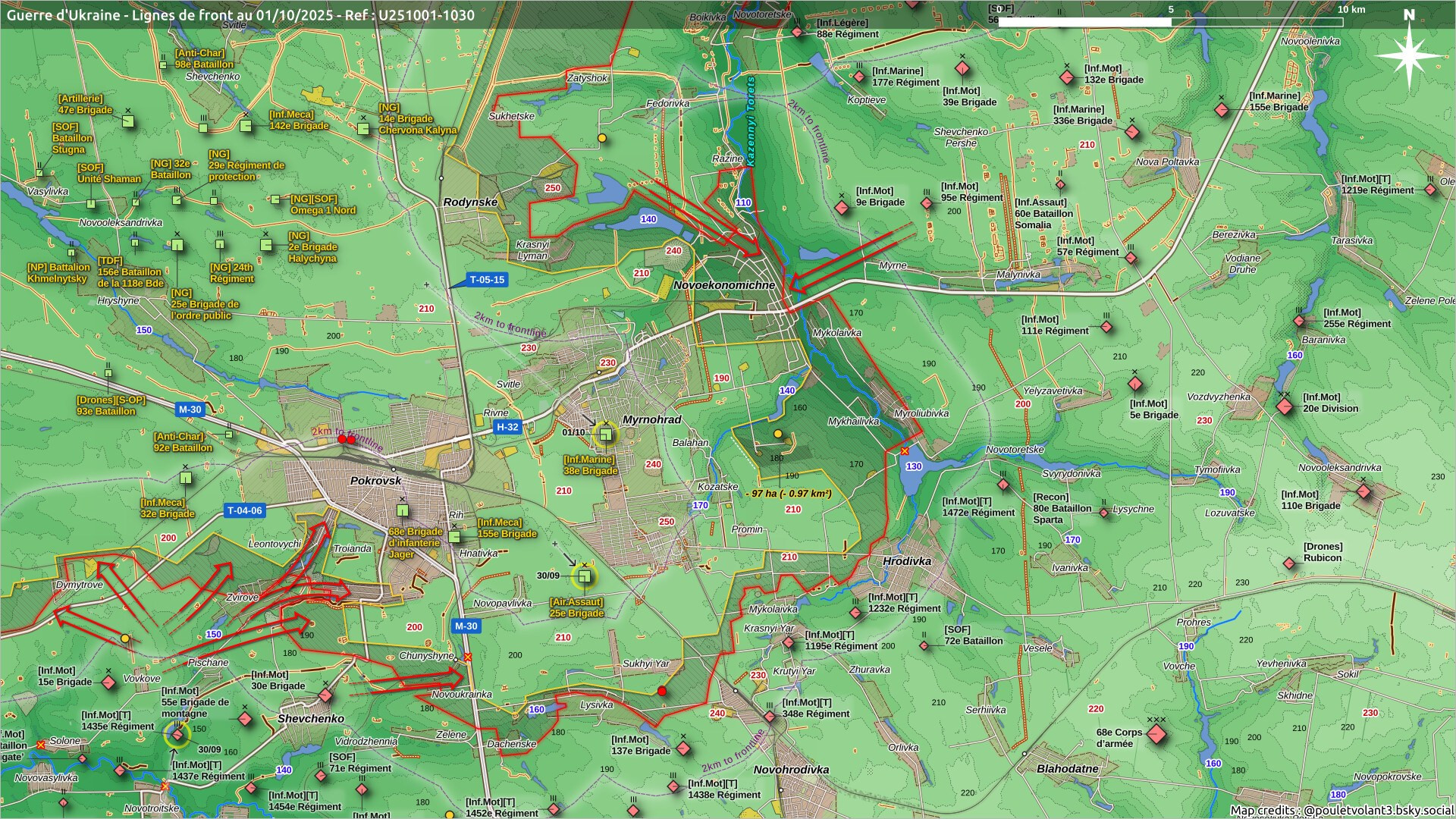This screenshot has height=819, width=1456.
Task: Click the yellow dot south of Zatyshok
Action: coord(602,138)
